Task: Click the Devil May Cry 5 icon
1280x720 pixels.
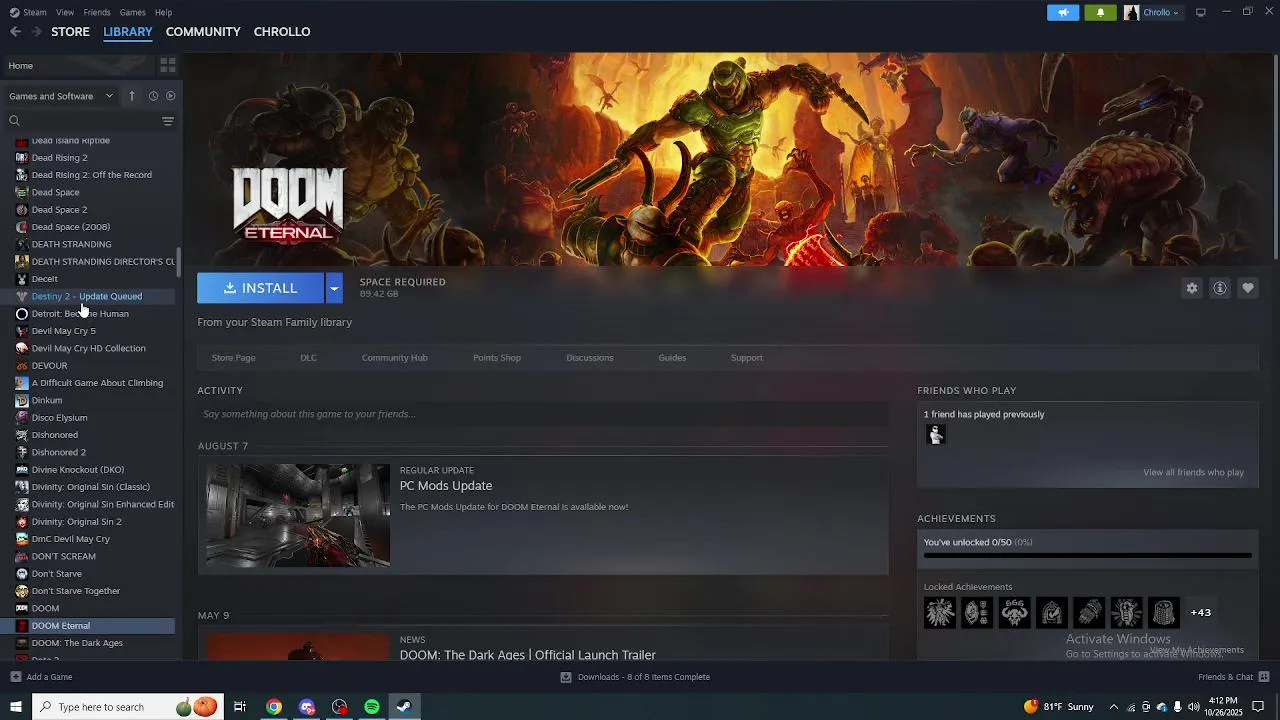Action: pos(22,331)
